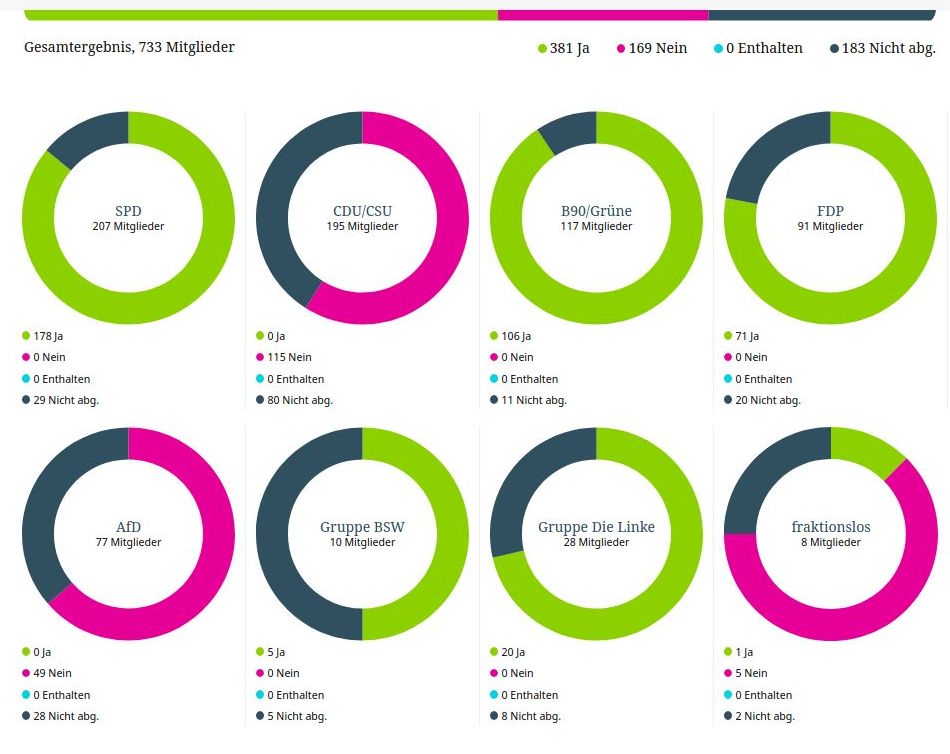Click "207 Mitglieder" in the SPD donut
This screenshot has height=754, width=950.
coord(128,227)
